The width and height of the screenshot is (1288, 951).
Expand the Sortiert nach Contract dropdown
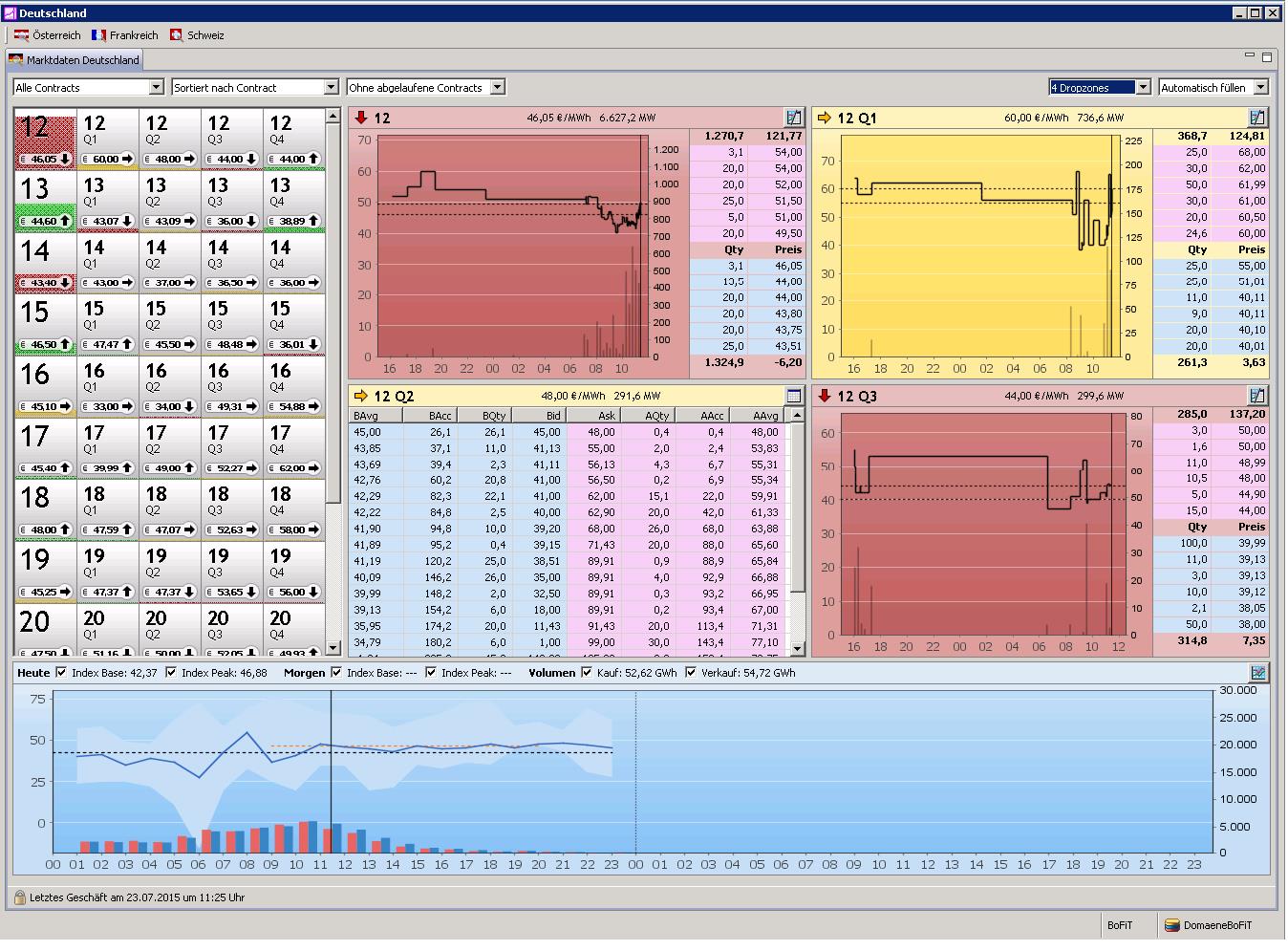click(331, 88)
